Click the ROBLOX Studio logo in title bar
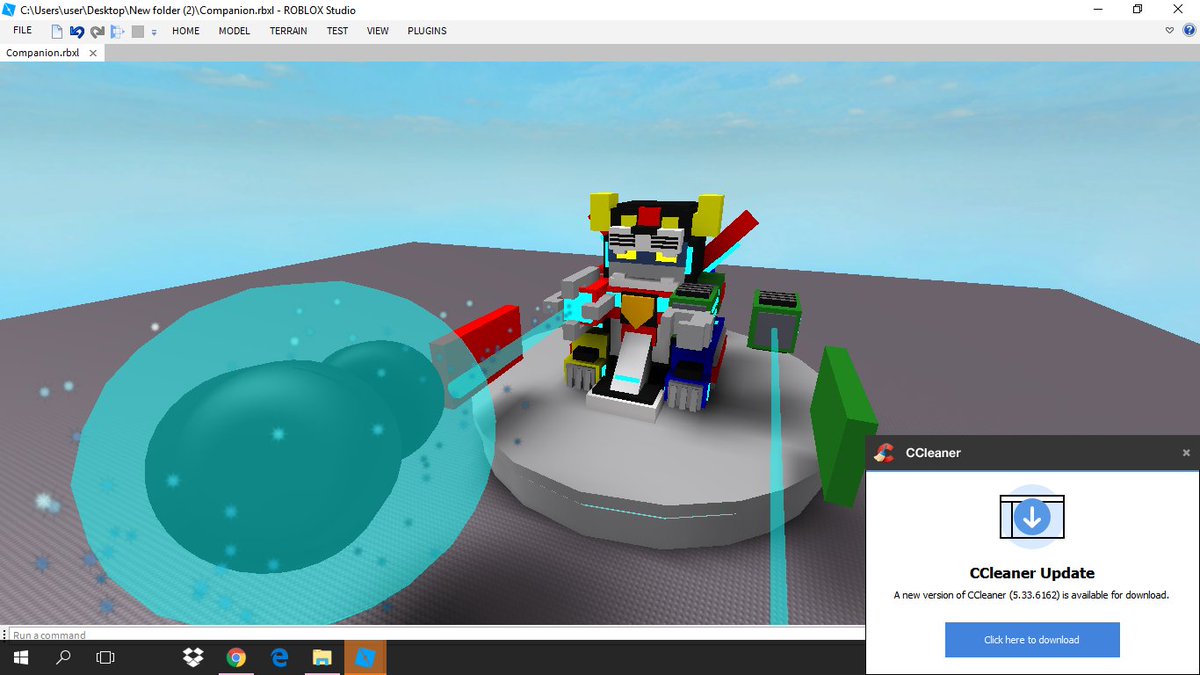This screenshot has width=1200, height=675. point(9,9)
